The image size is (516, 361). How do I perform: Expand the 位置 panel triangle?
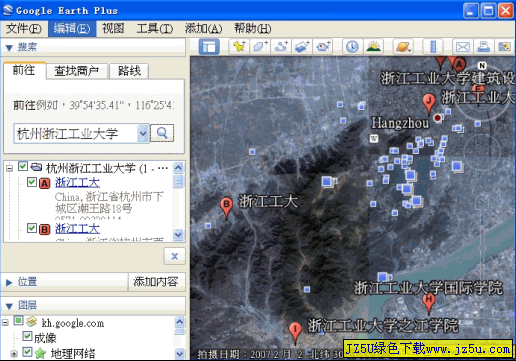(x=9, y=282)
